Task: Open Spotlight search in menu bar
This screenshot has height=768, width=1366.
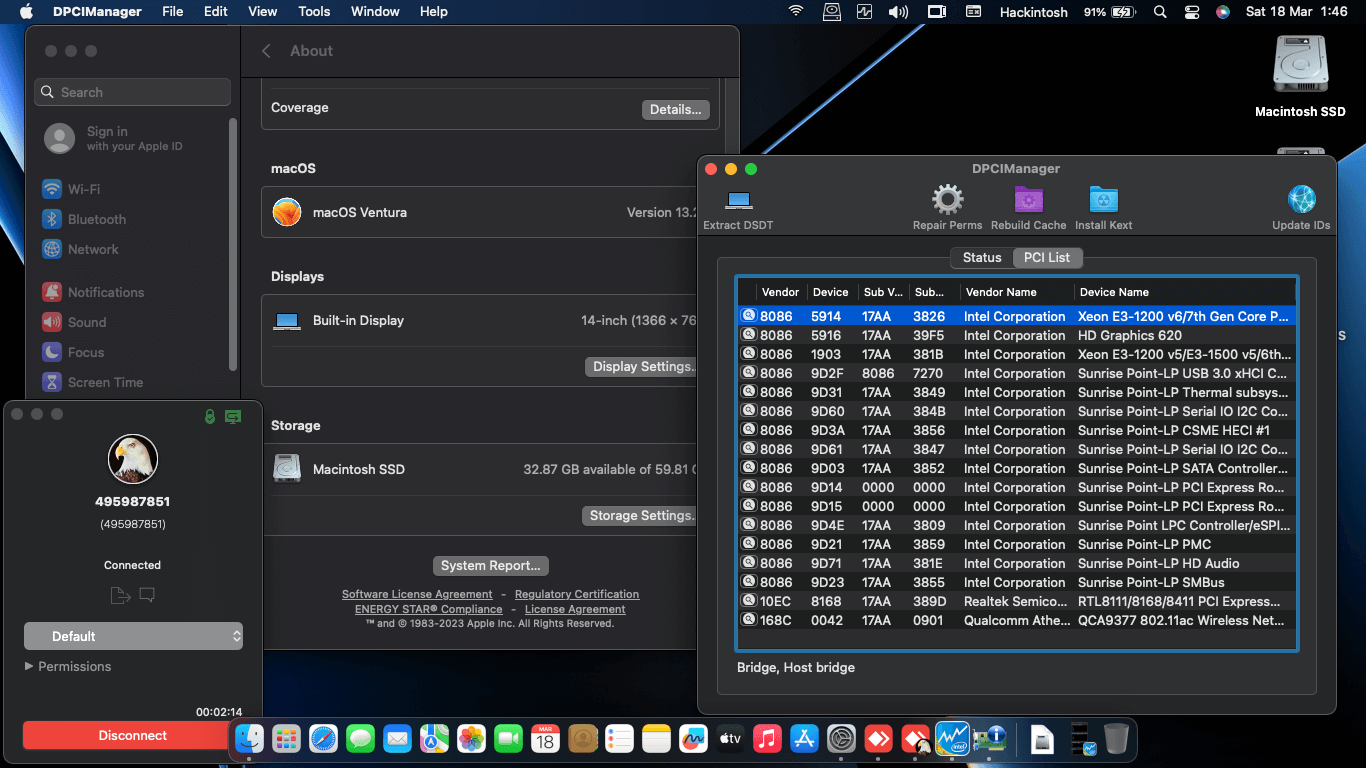Action: click(x=1160, y=12)
